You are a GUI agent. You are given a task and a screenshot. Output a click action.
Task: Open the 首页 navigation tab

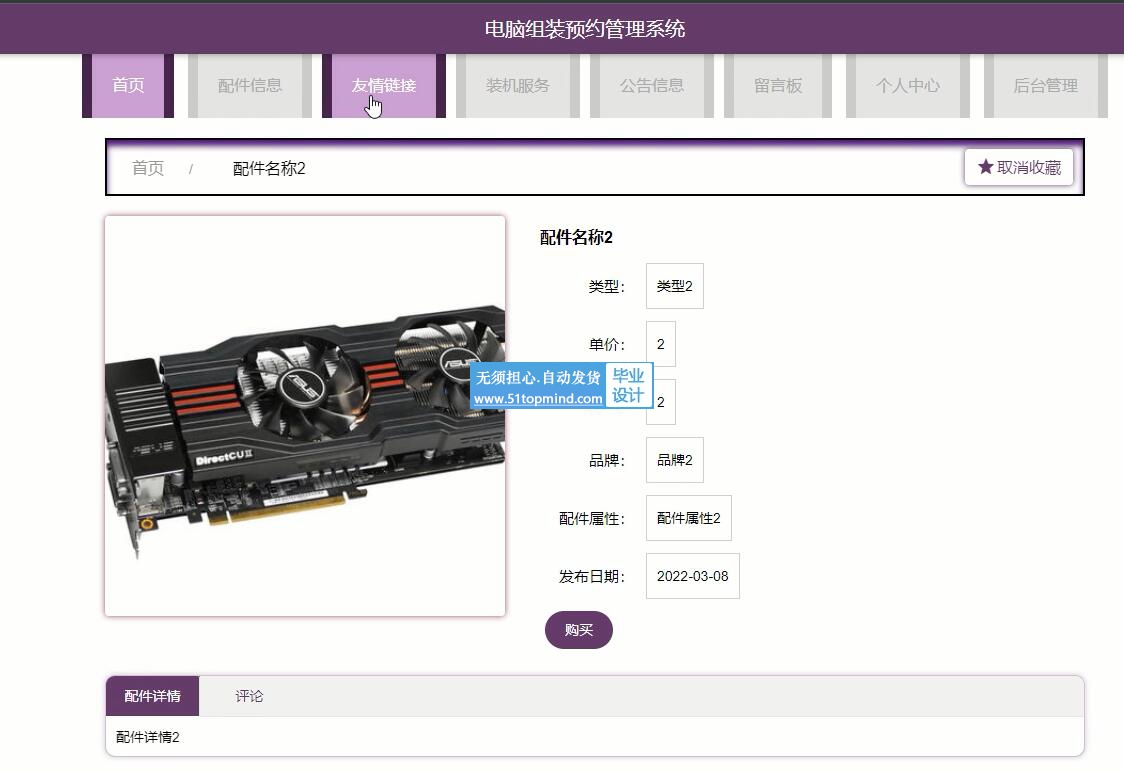128,85
